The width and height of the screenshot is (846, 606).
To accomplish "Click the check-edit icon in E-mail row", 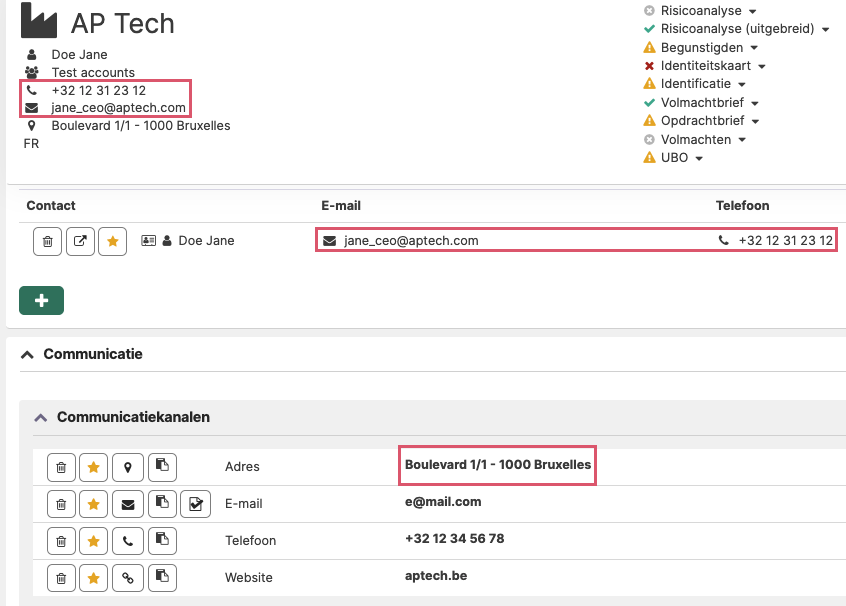I will pyautogui.click(x=195, y=504).
